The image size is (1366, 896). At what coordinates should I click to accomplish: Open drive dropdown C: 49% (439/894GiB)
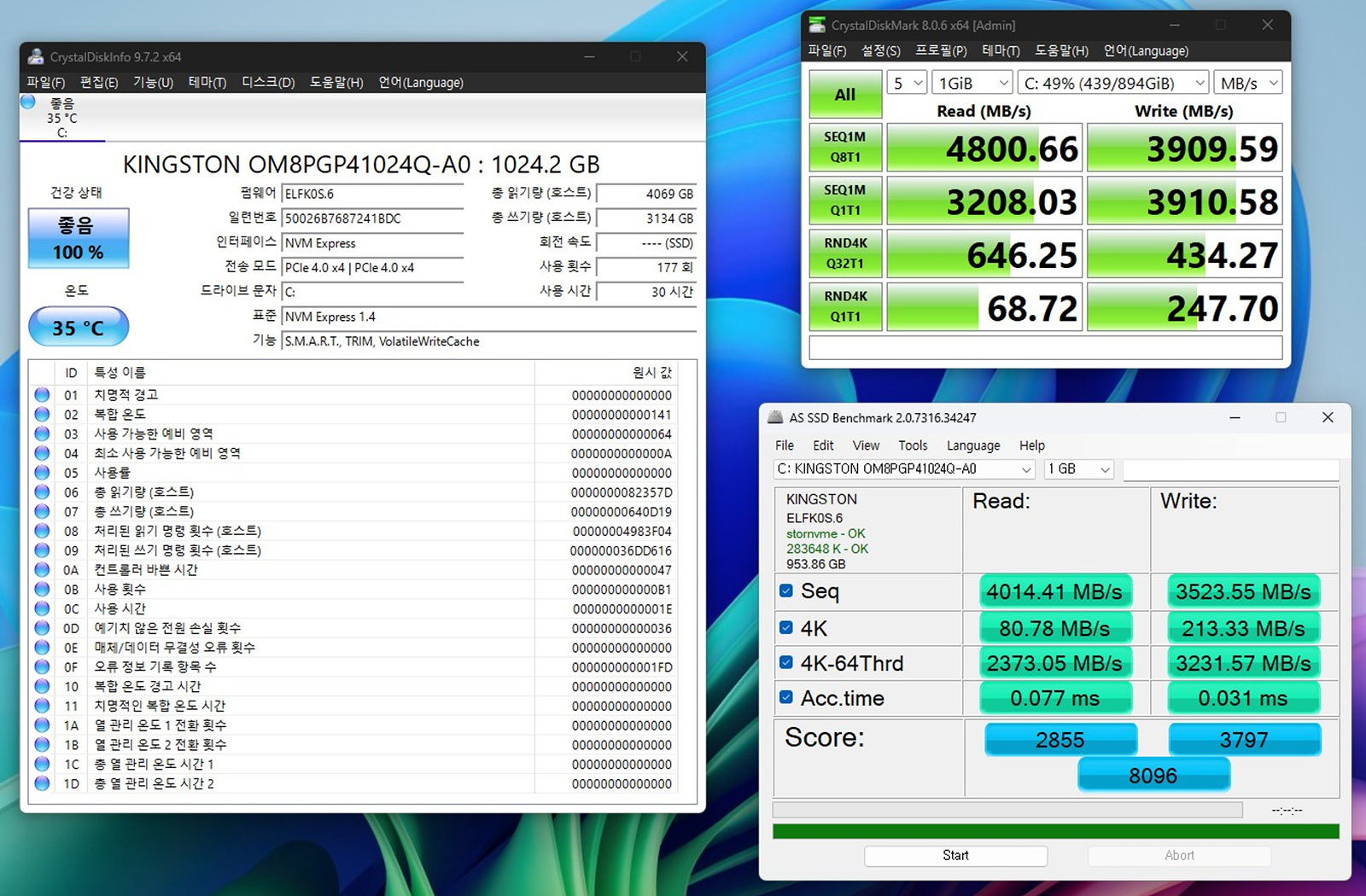click(1113, 83)
